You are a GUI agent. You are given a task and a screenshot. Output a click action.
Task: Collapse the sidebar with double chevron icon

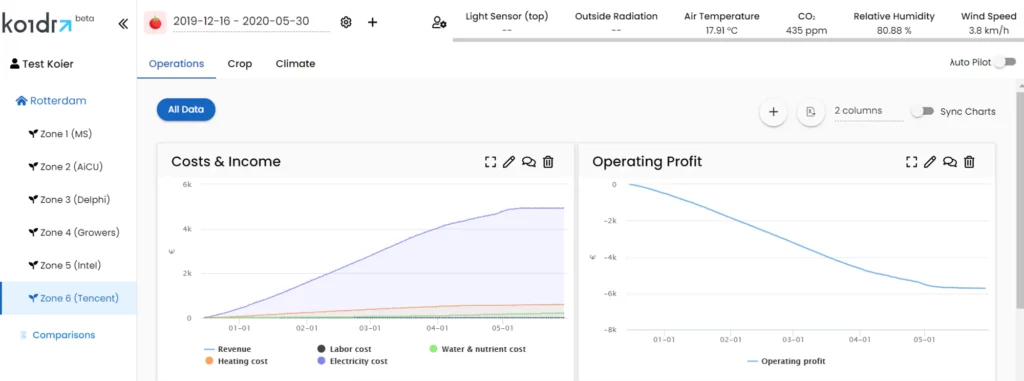(x=122, y=24)
